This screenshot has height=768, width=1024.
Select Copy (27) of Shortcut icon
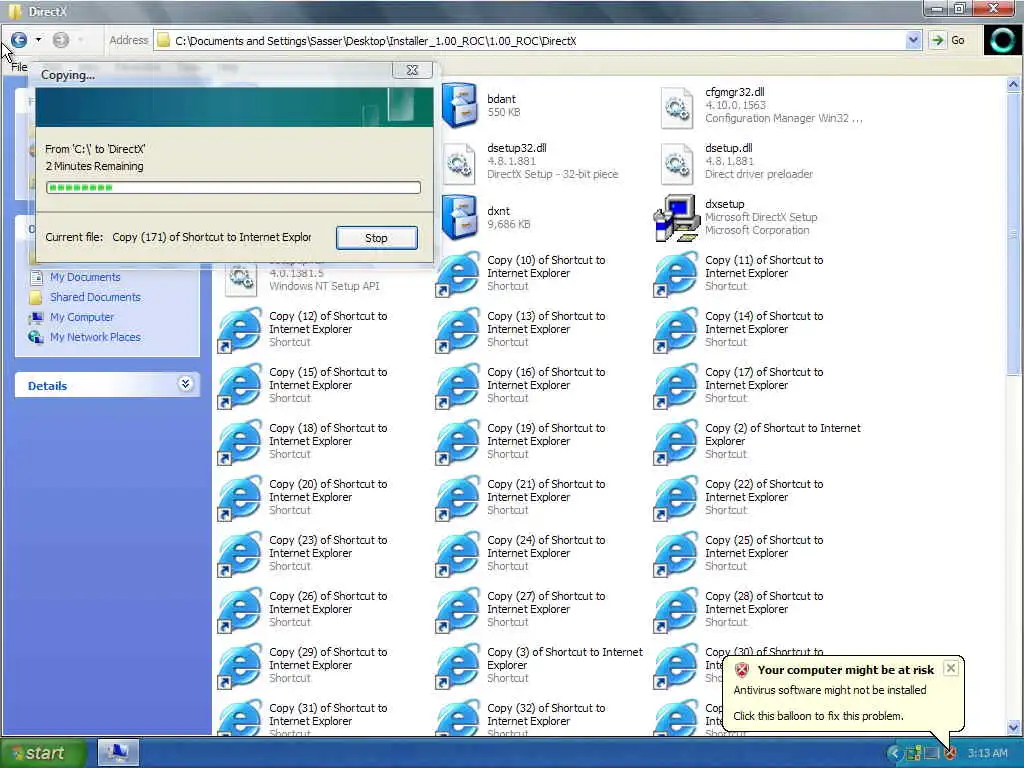coord(458,610)
